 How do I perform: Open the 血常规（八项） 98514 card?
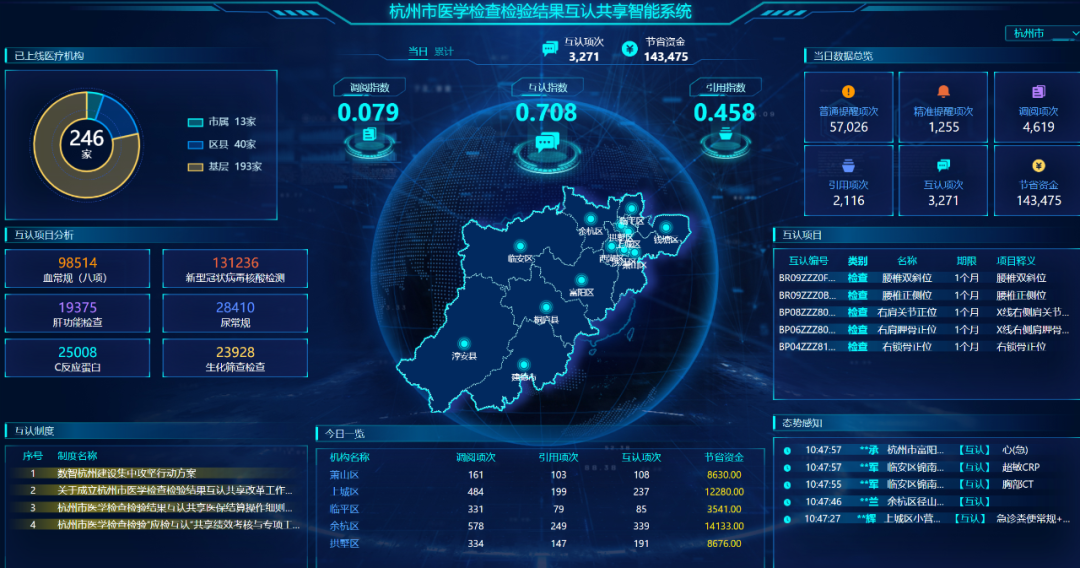(77, 269)
